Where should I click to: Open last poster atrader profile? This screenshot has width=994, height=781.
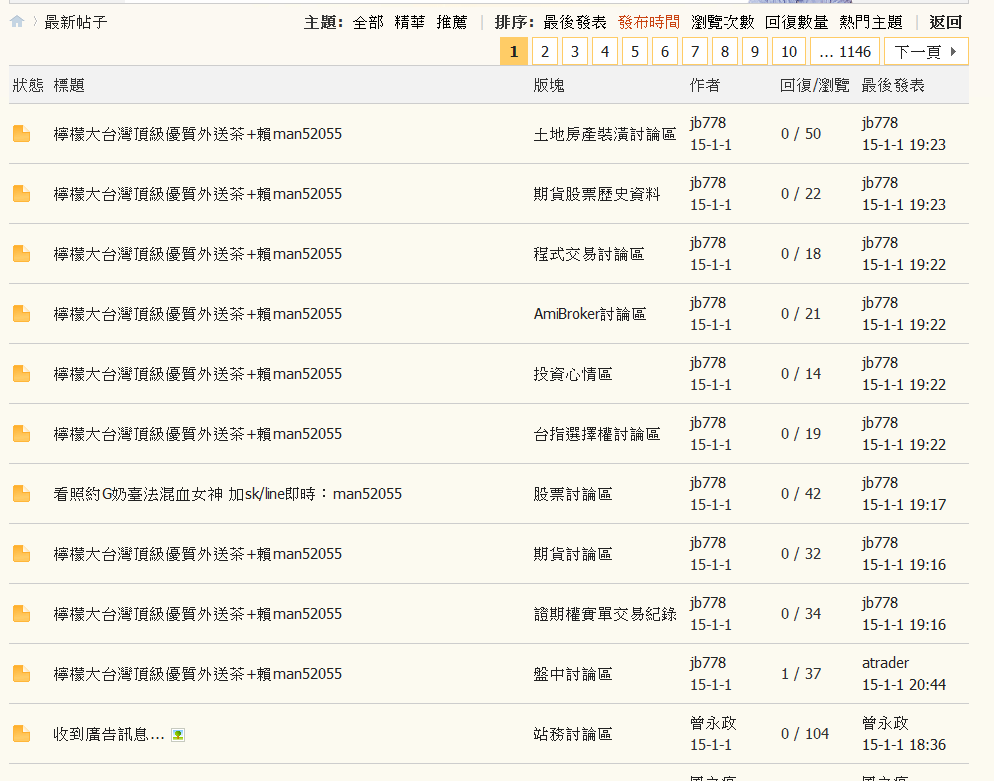click(x=885, y=663)
